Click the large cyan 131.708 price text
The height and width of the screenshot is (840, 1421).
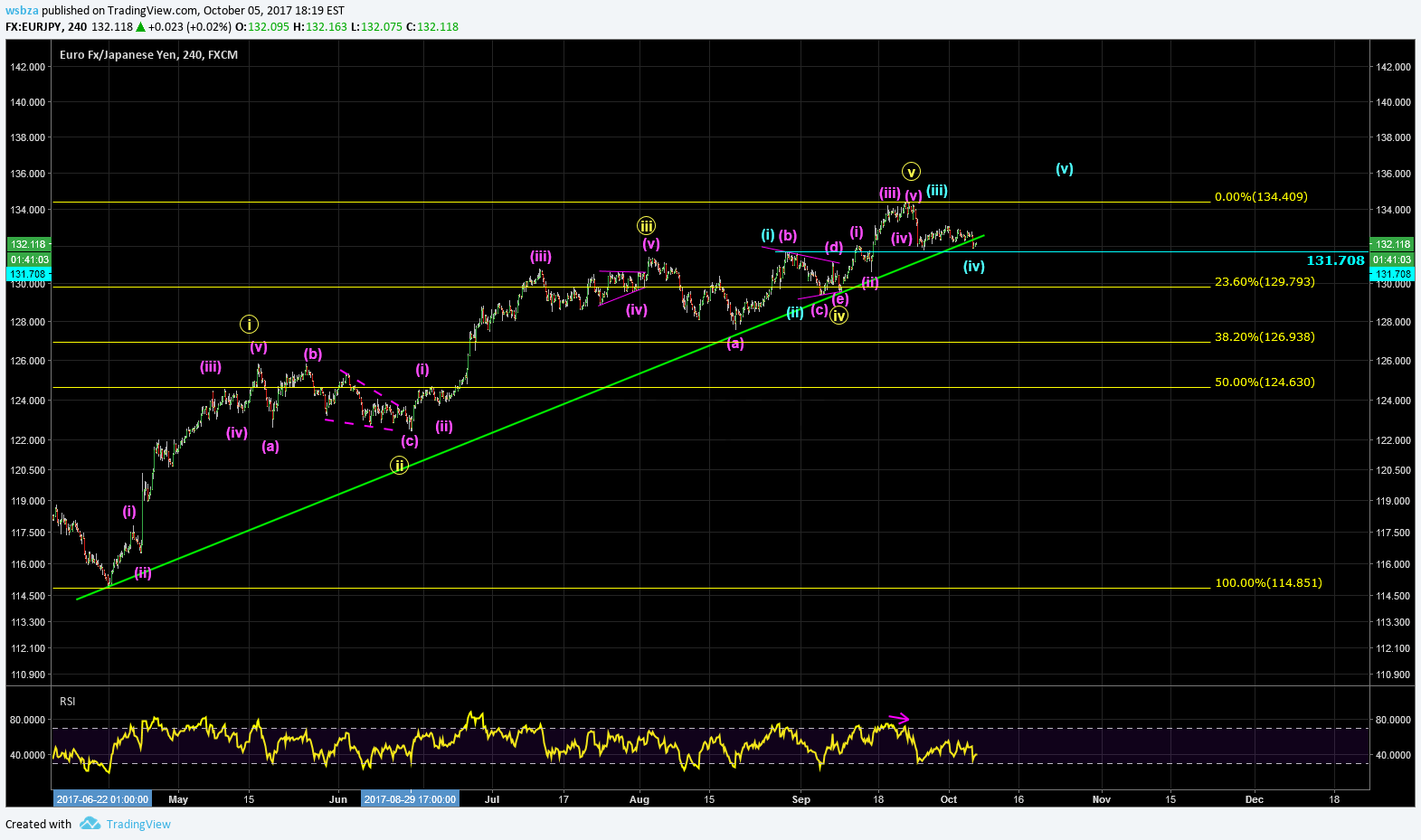[1335, 260]
